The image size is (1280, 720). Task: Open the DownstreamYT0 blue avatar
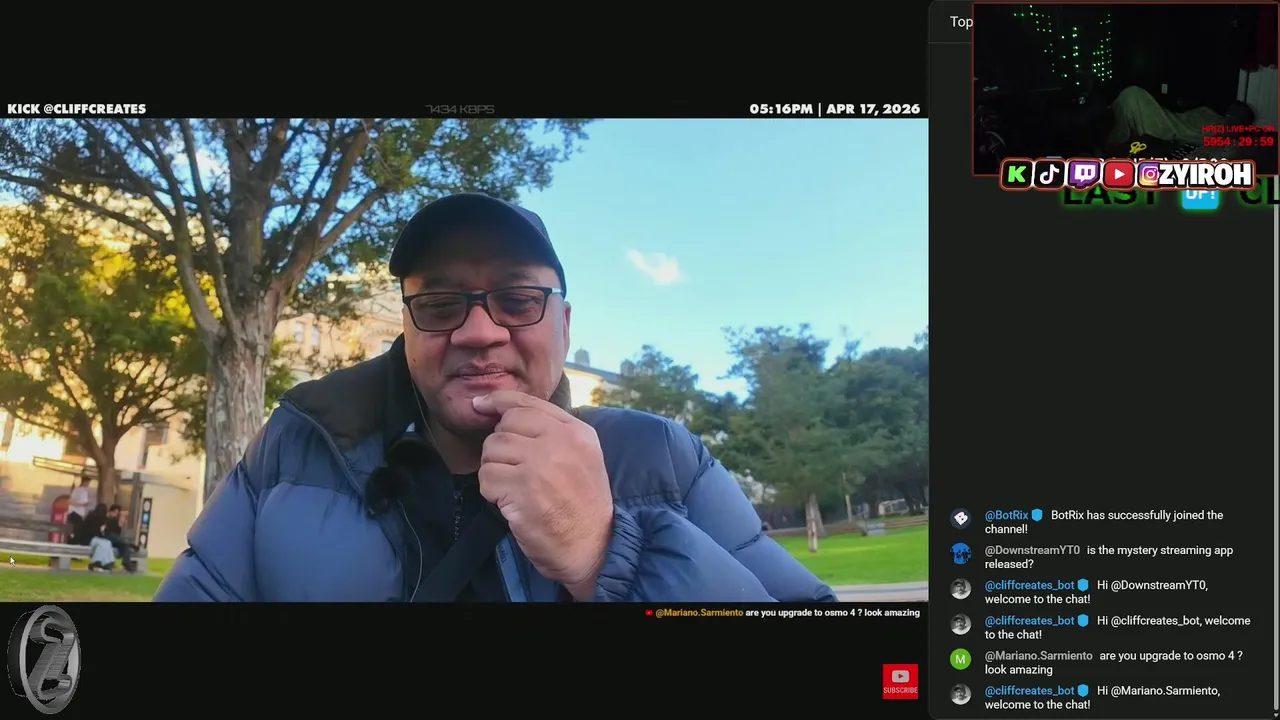click(961, 553)
